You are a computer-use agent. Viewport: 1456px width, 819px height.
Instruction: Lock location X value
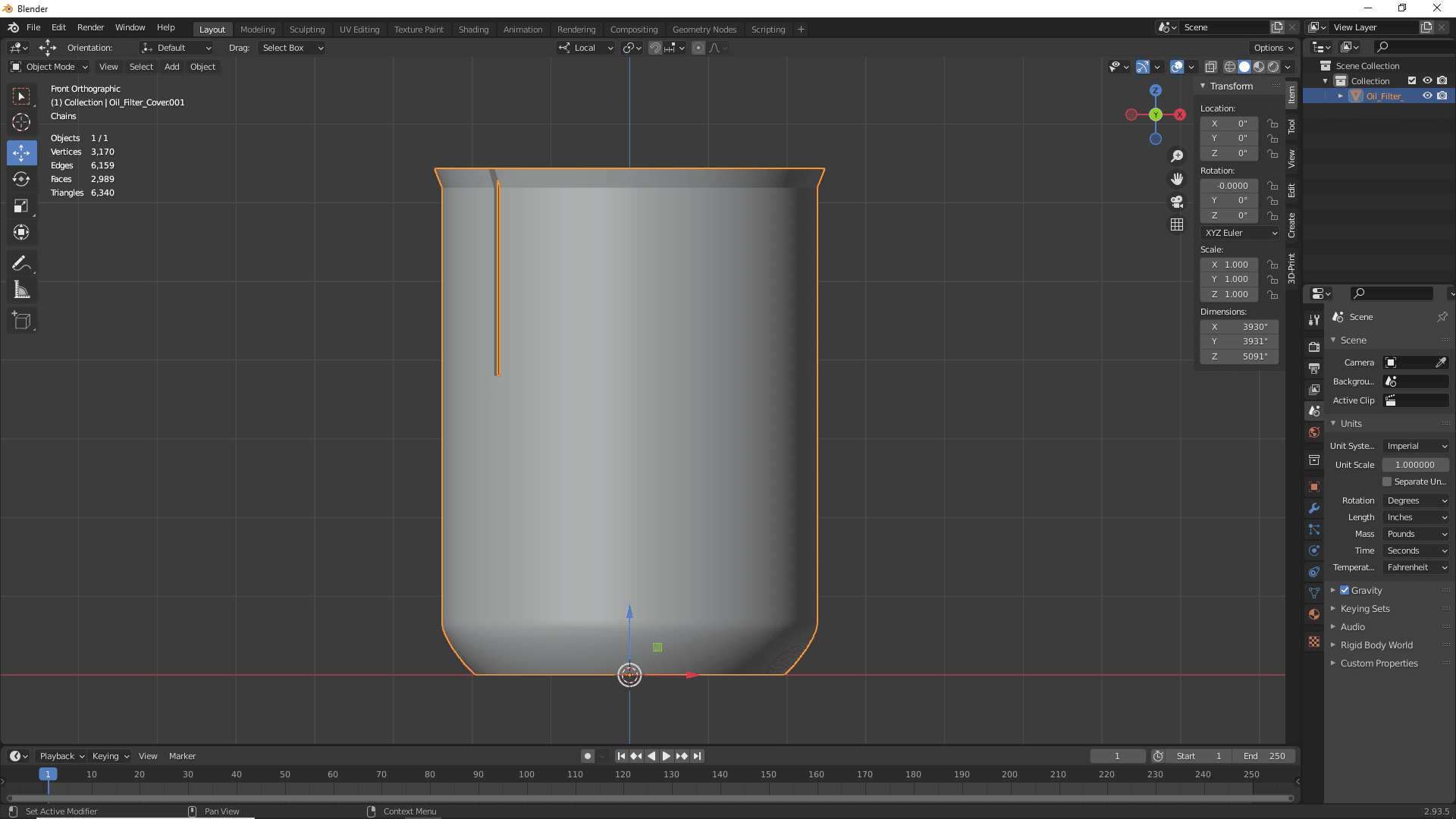[x=1272, y=124]
